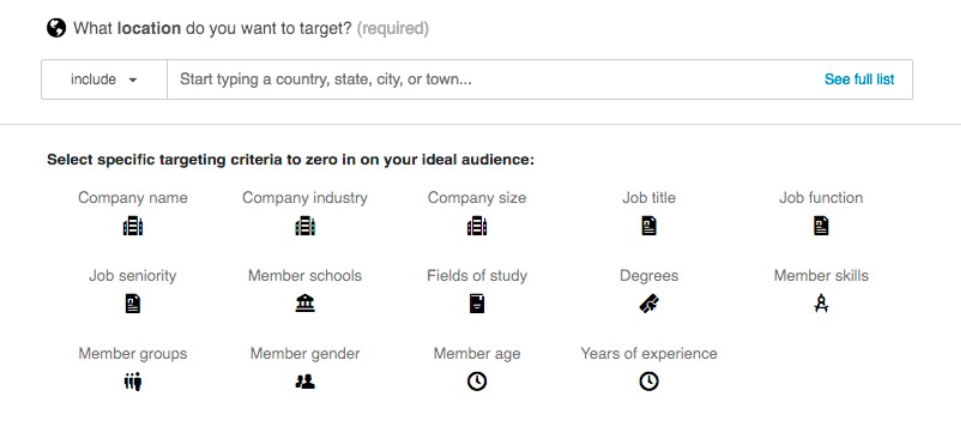Select the Job title label
Image resolution: width=961 pixels, height=431 pixels.
point(648,198)
